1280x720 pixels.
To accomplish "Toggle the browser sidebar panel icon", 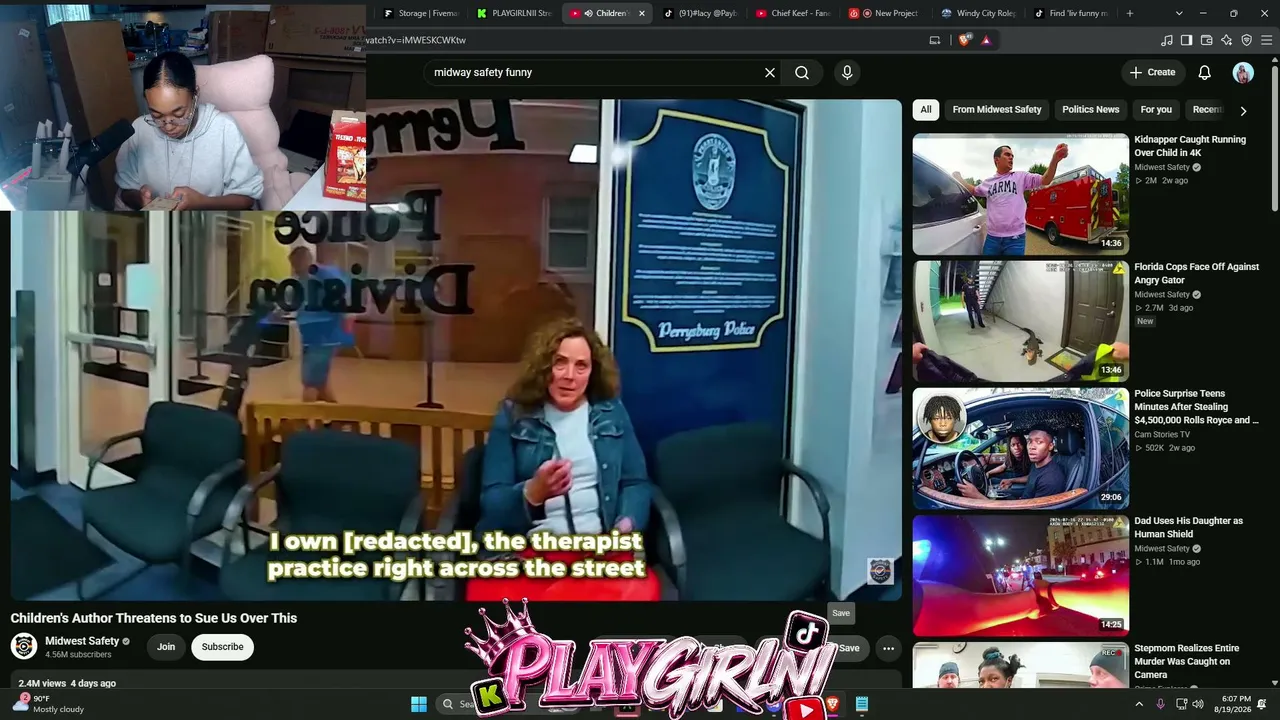I will tap(1186, 40).
